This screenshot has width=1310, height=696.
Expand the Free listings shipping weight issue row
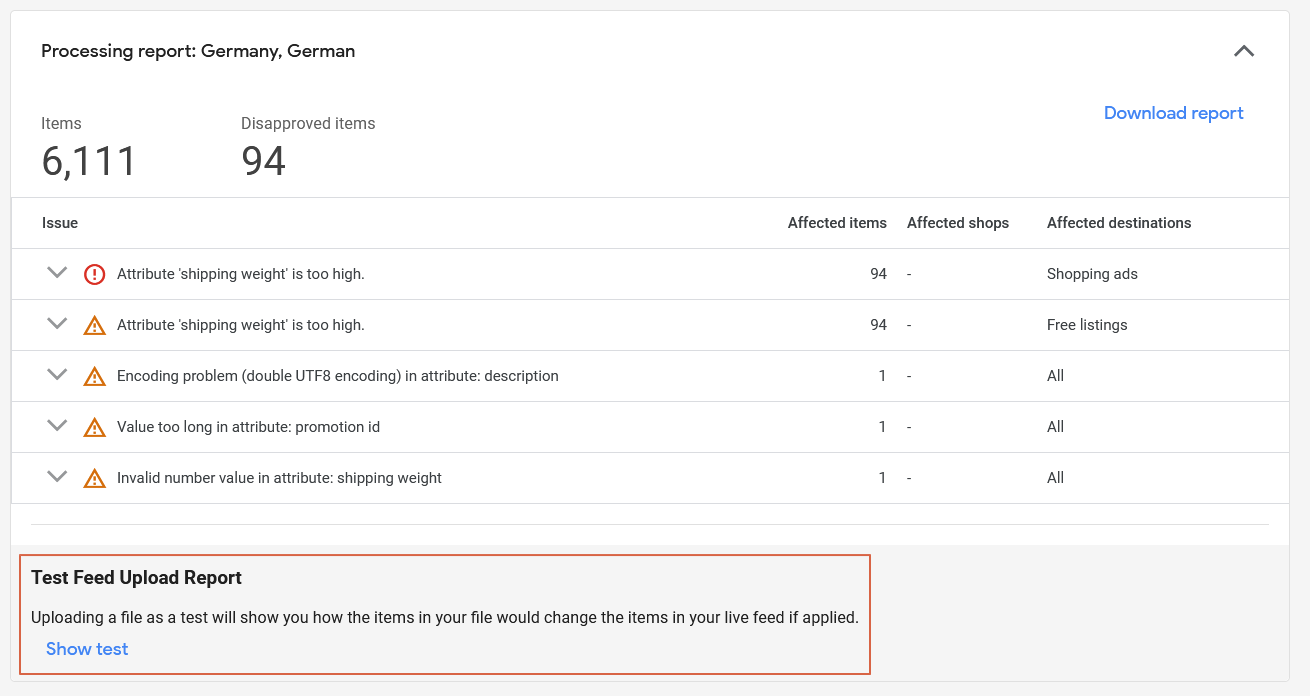57,324
